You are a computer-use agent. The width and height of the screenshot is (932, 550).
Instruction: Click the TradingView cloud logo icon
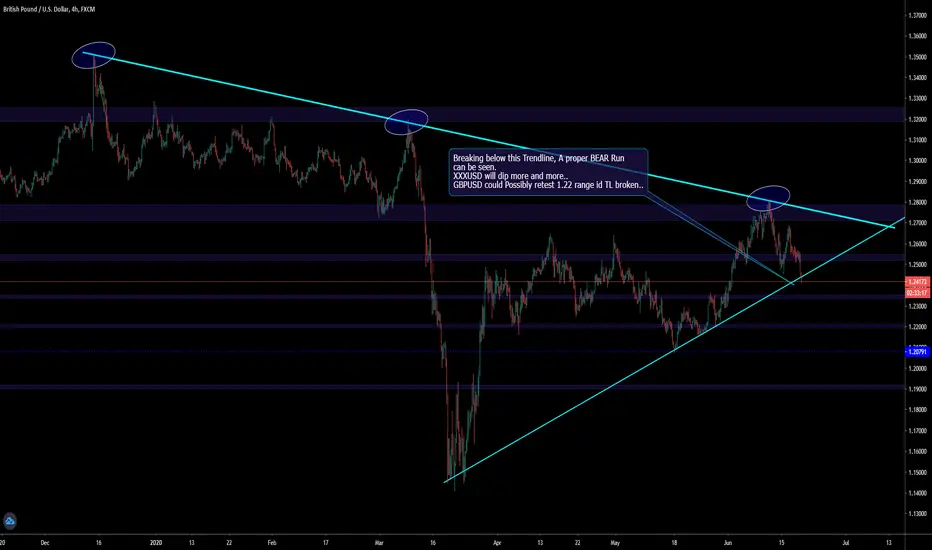click(9, 521)
